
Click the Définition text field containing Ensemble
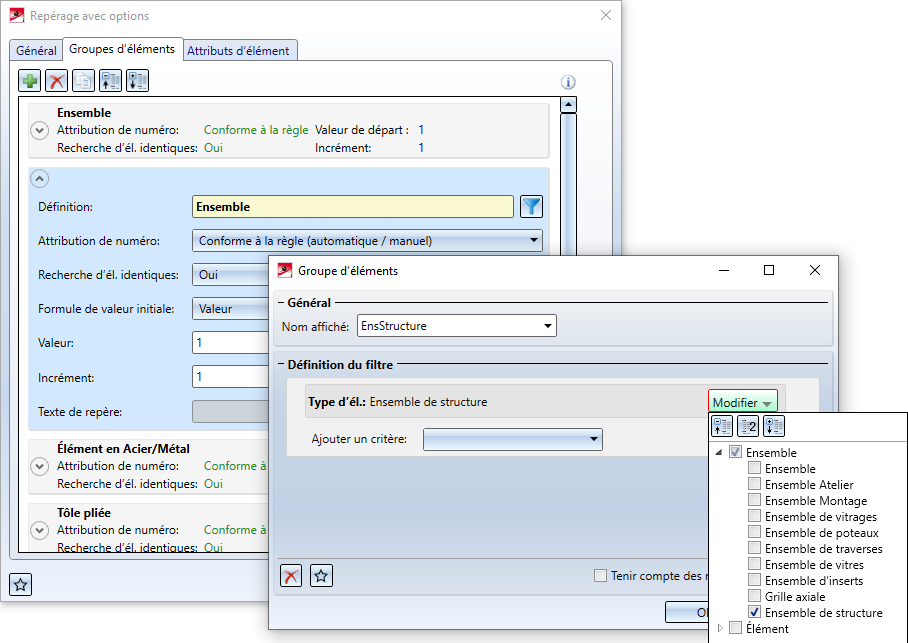point(352,207)
